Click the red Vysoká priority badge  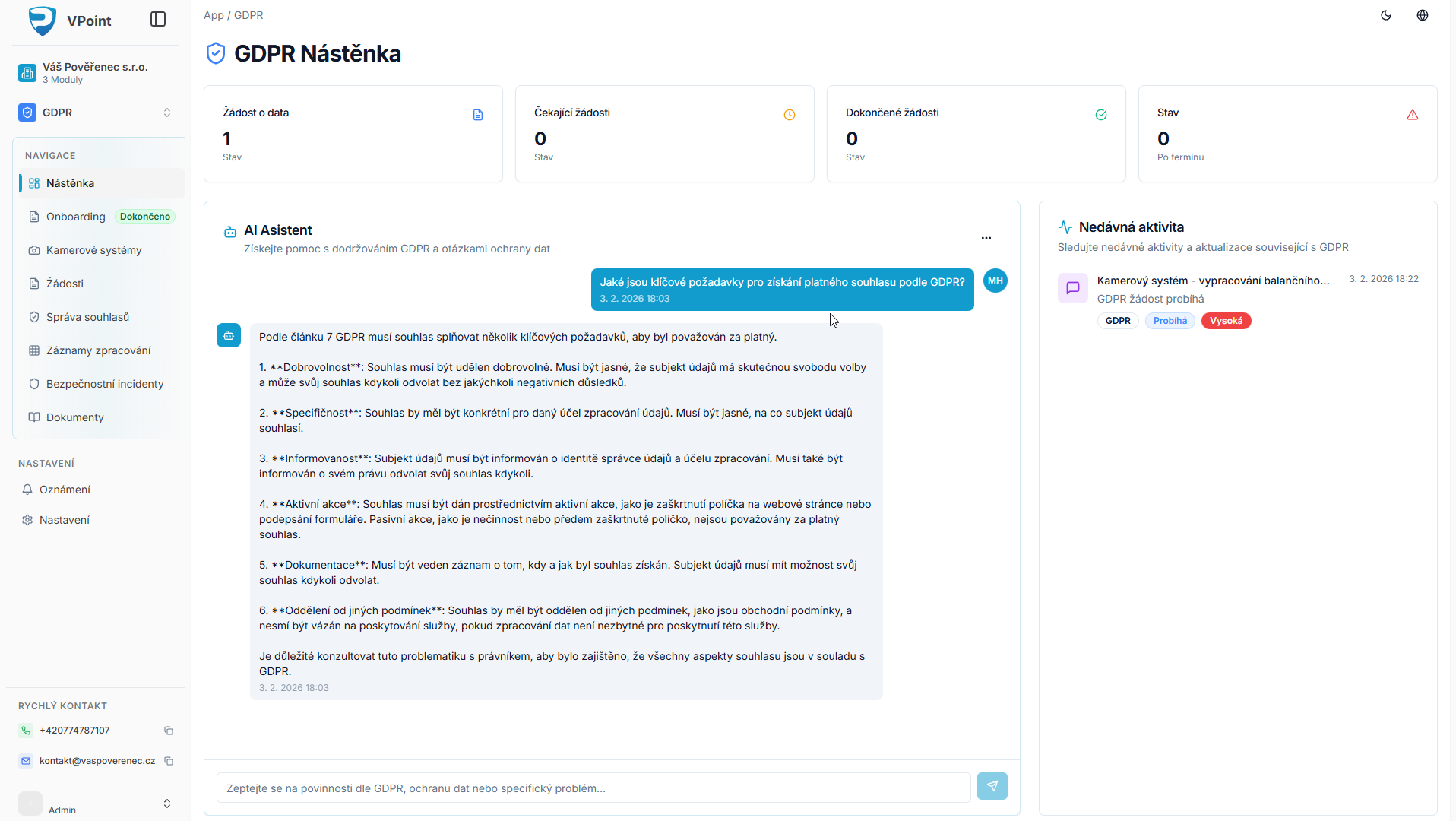click(1226, 321)
